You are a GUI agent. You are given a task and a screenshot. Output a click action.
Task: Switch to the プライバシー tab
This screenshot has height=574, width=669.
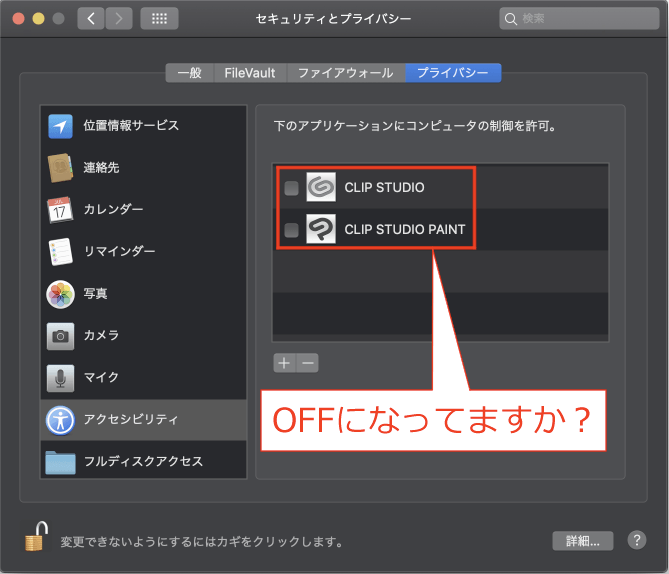tap(453, 73)
